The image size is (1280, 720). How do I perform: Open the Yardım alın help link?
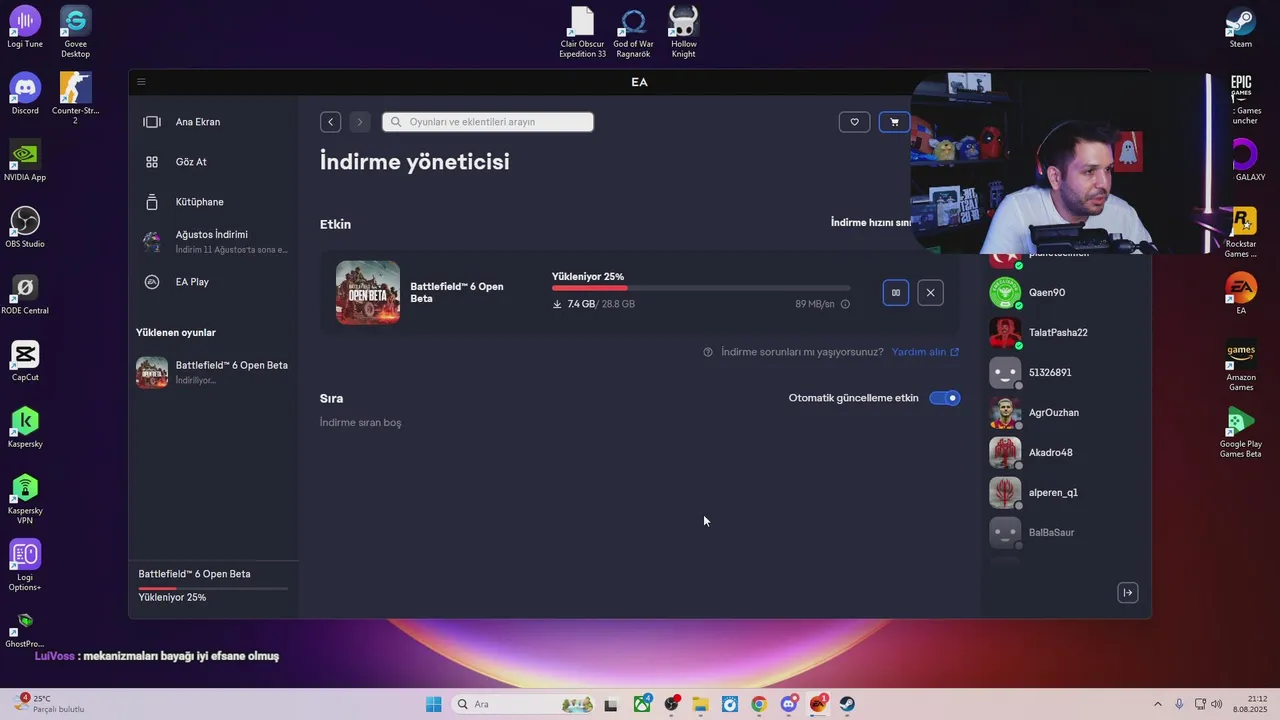click(925, 352)
